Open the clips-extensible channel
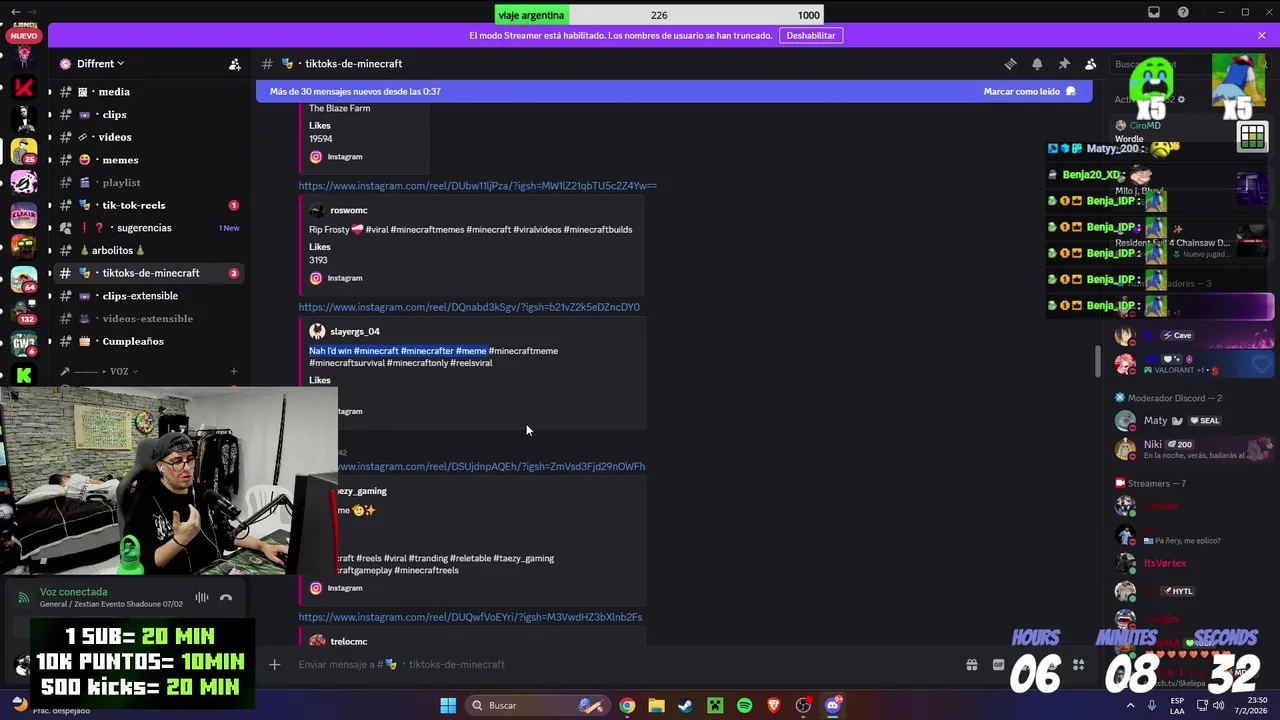1280x720 pixels. click(x=149, y=296)
